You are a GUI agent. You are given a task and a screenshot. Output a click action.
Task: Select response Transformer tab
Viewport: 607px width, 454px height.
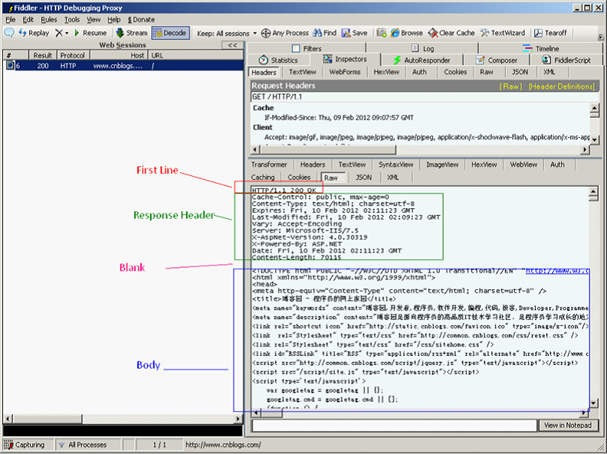point(269,164)
